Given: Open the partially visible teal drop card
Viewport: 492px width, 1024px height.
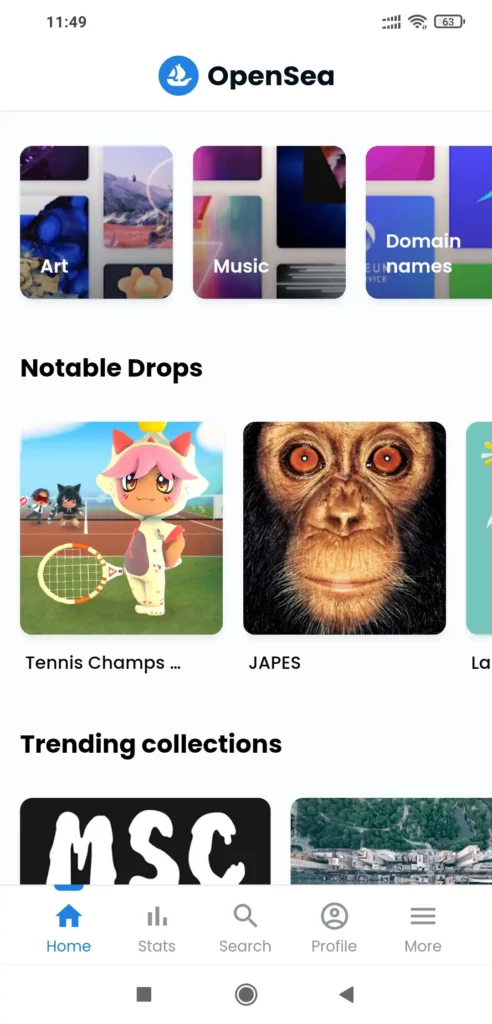Looking at the screenshot, I should click(x=479, y=528).
